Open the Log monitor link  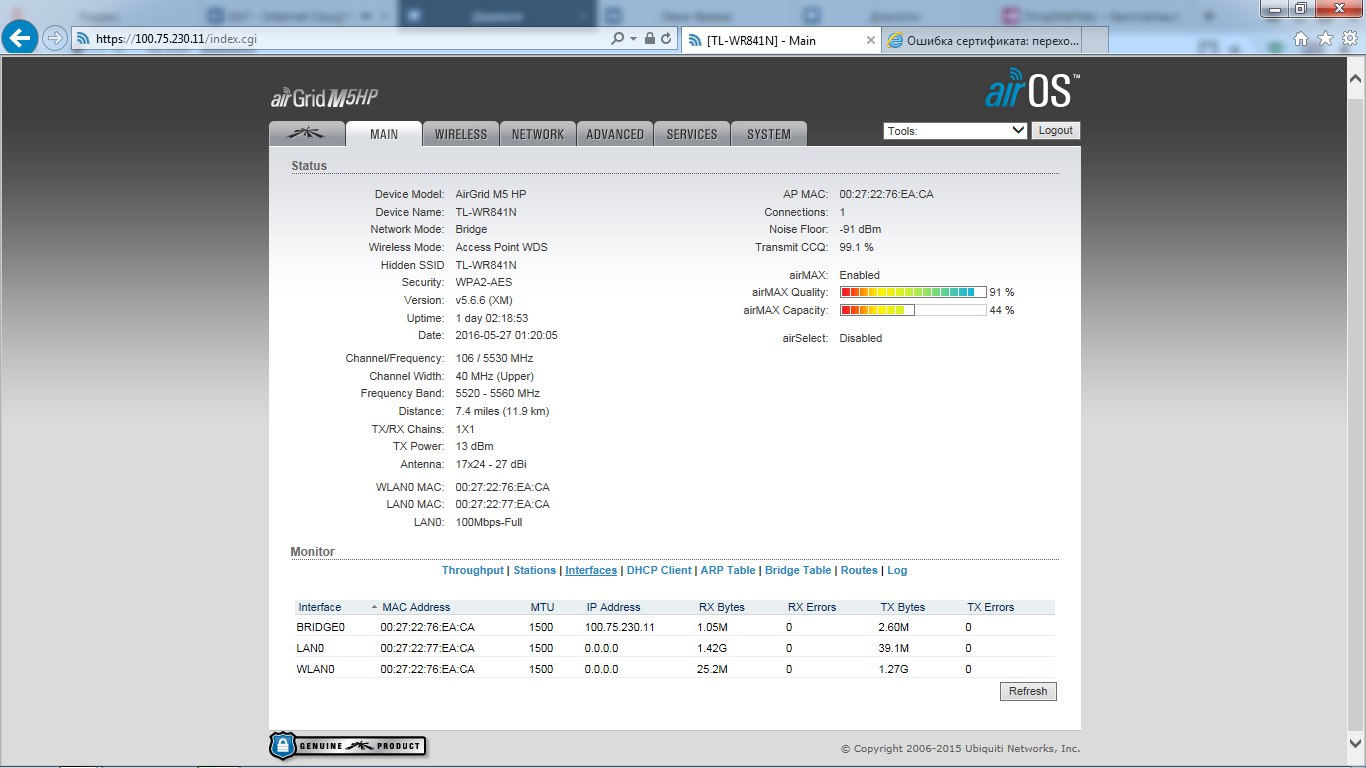897,570
